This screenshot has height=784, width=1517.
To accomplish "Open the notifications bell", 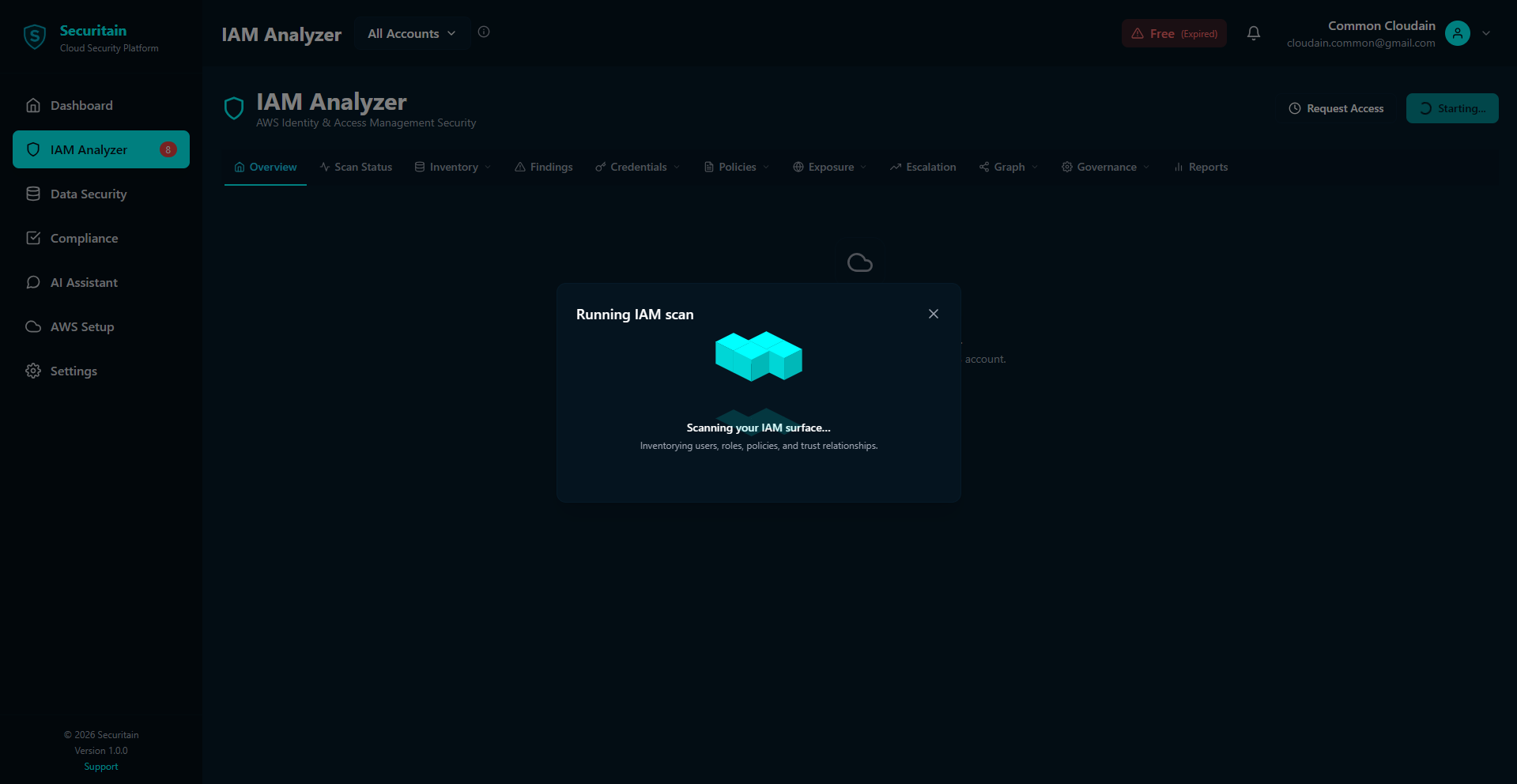I will click(x=1254, y=33).
